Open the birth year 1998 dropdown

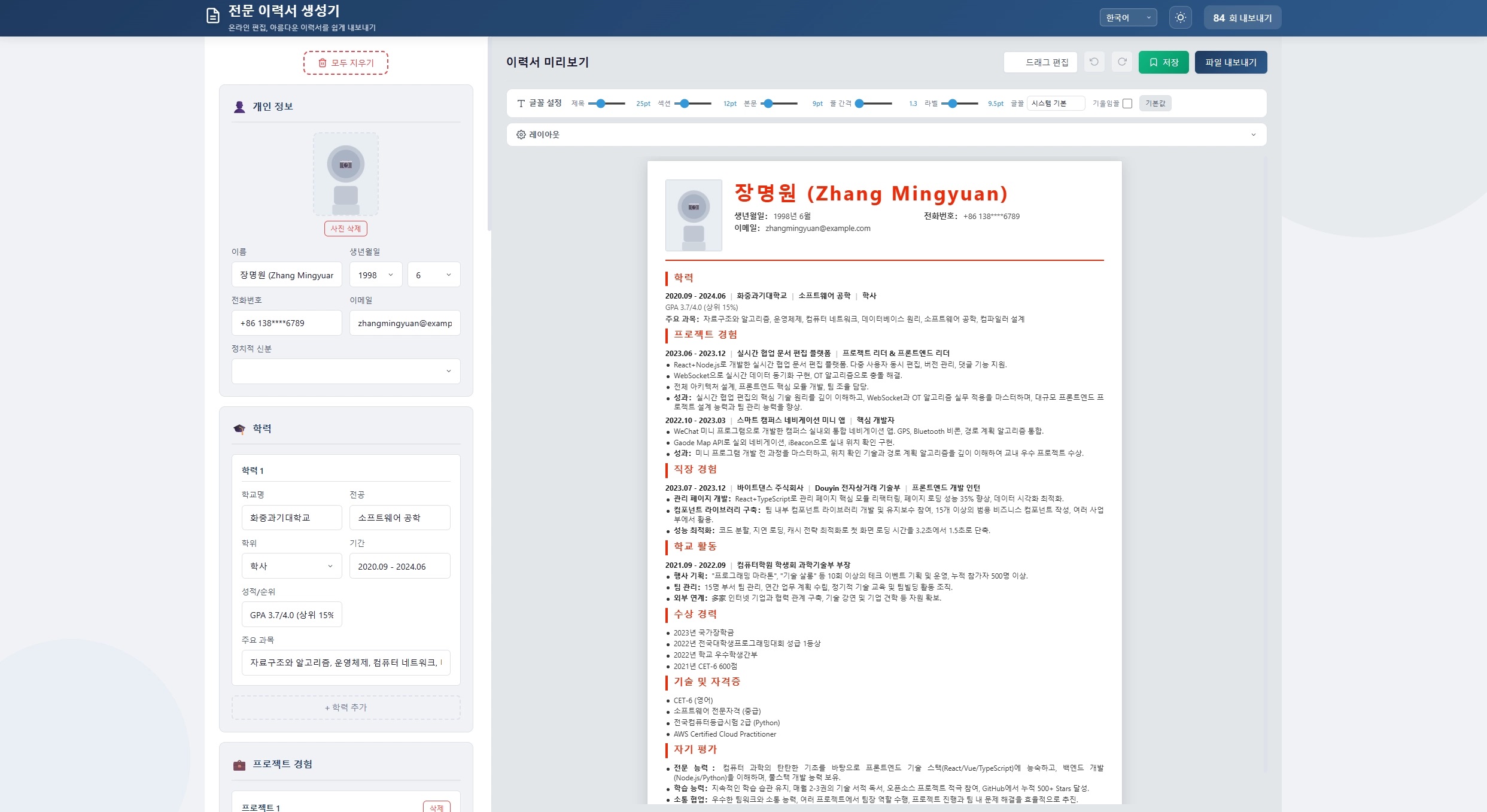[x=375, y=275]
